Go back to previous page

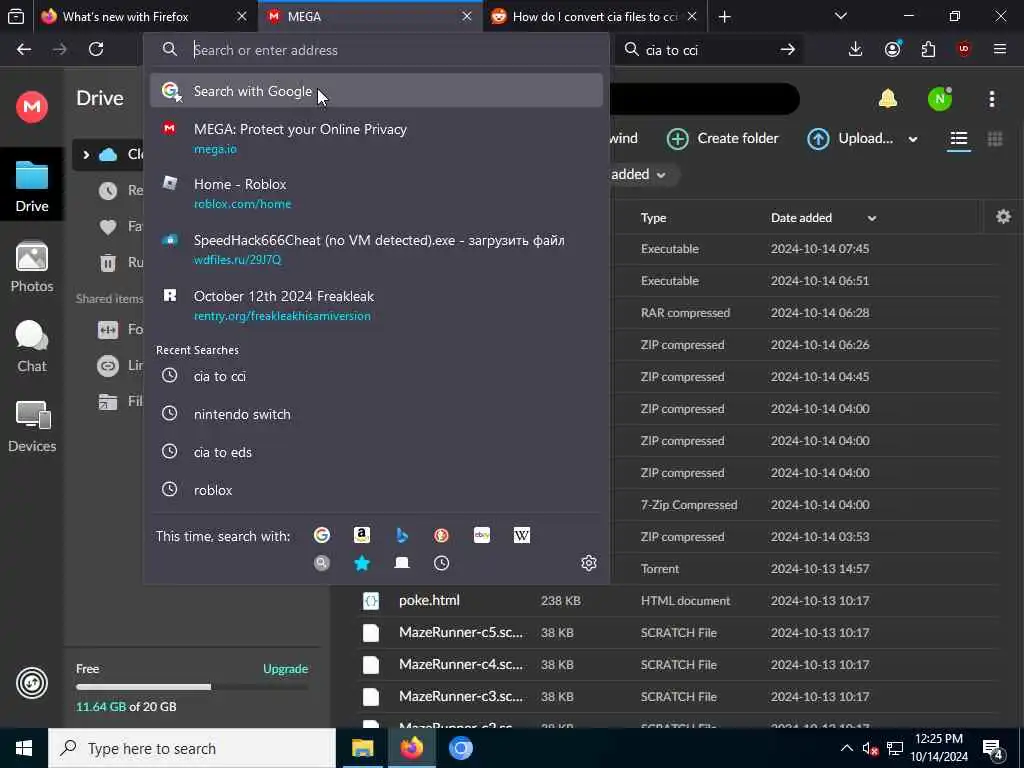(24, 49)
